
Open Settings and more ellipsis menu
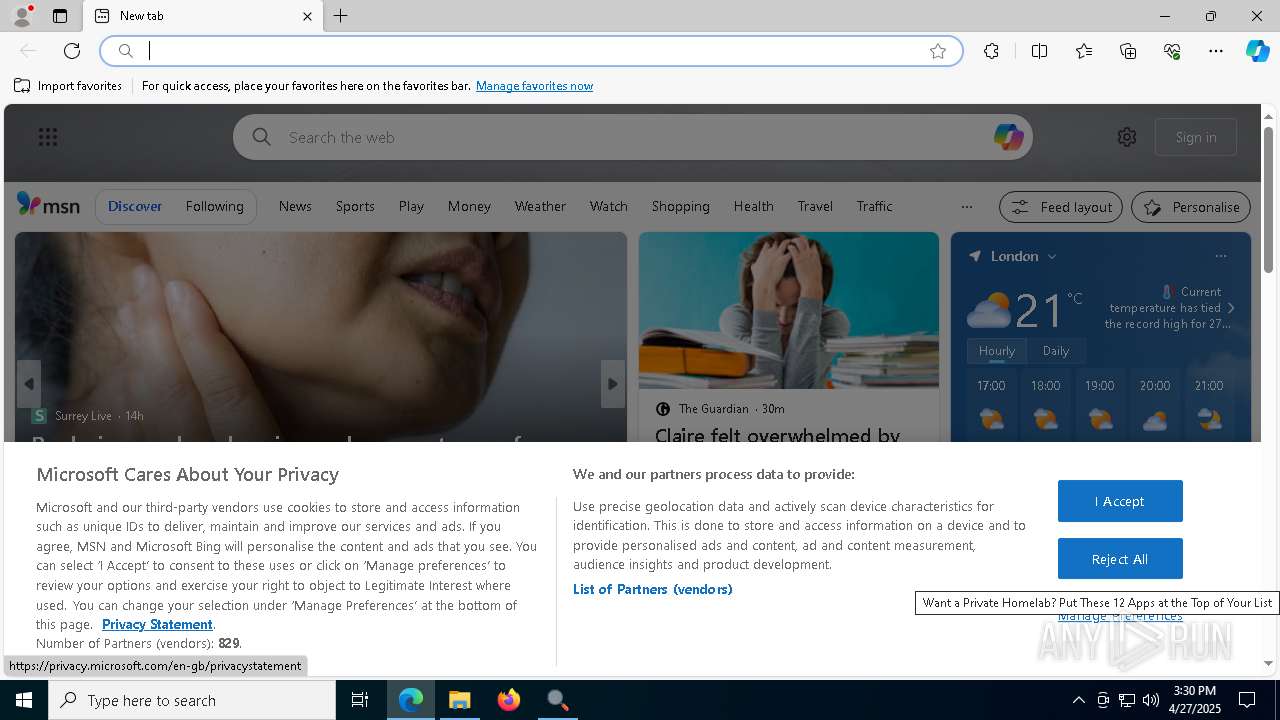[x=1216, y=51]
